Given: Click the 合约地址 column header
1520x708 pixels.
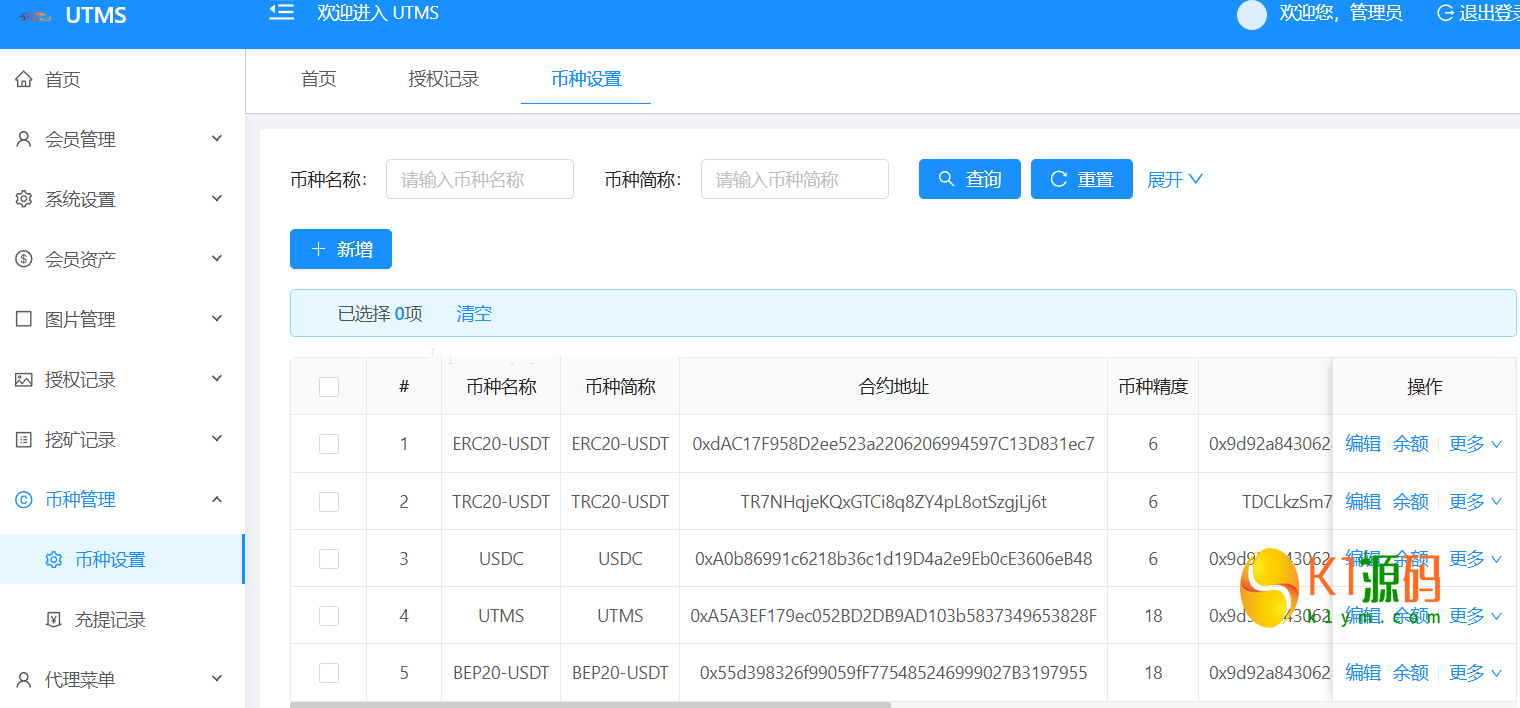Looking at the screenshot, I should coord(894,386).
